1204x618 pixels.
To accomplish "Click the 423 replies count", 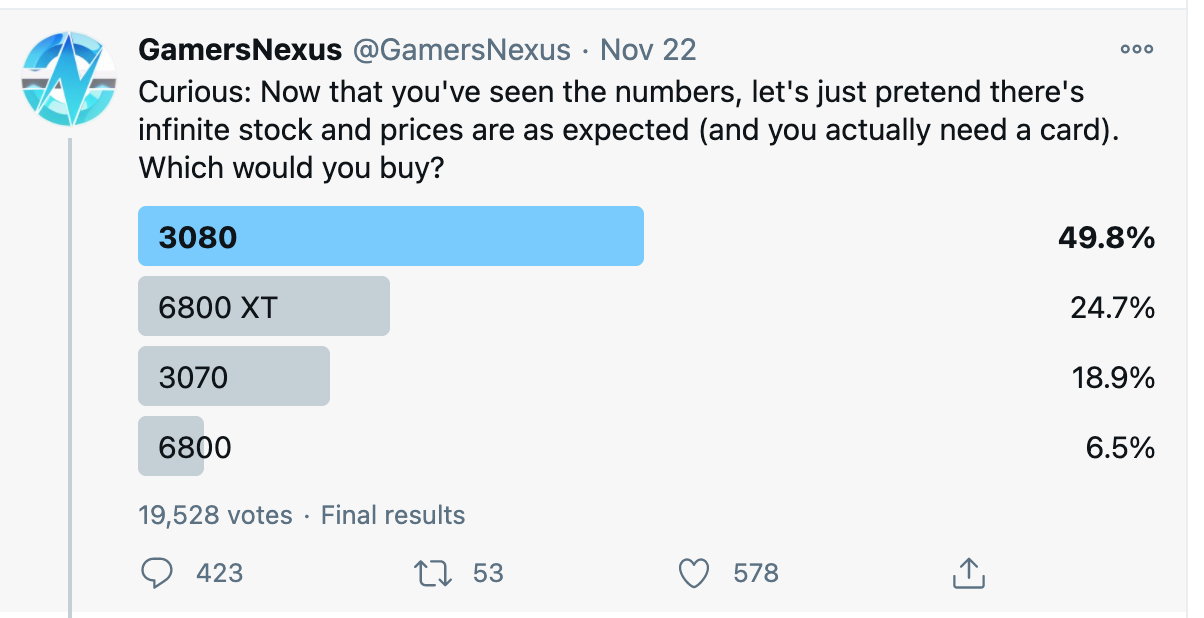I will click(220, 573).
